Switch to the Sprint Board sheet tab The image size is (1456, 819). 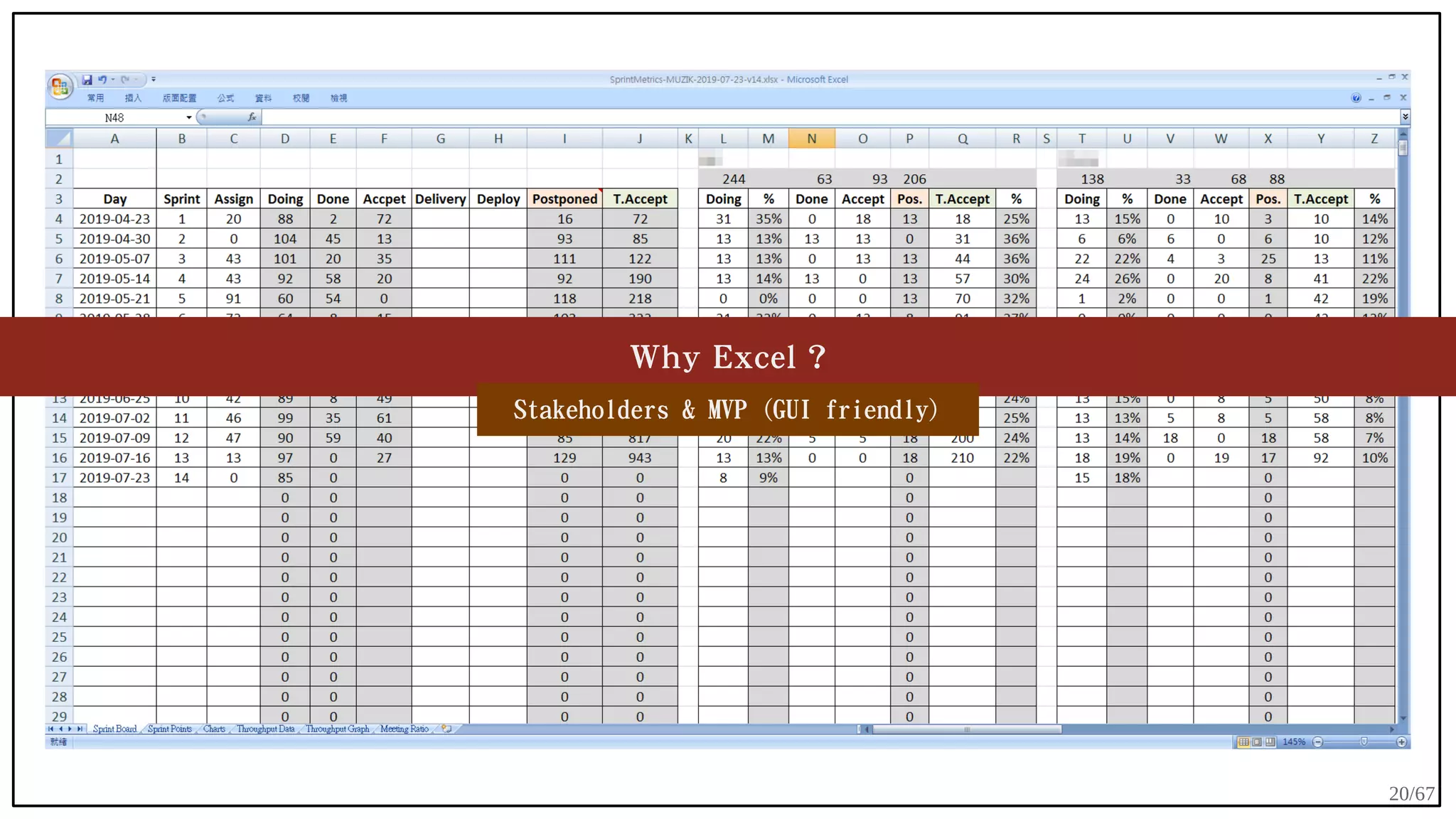(114, 729)
